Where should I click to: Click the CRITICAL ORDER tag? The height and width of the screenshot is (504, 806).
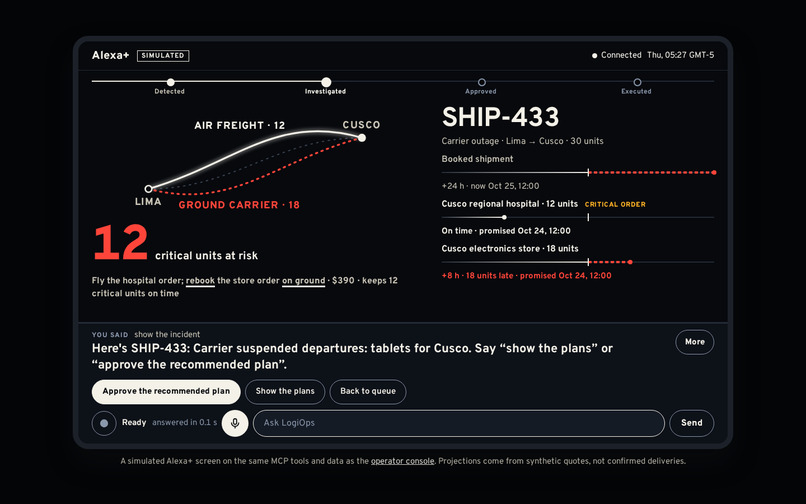point(615,204)
